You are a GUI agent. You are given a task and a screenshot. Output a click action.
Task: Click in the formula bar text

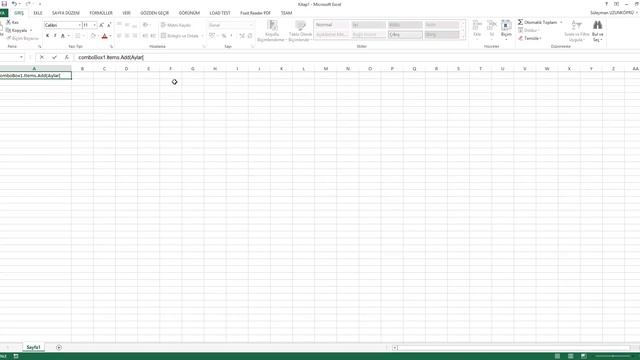111,58
